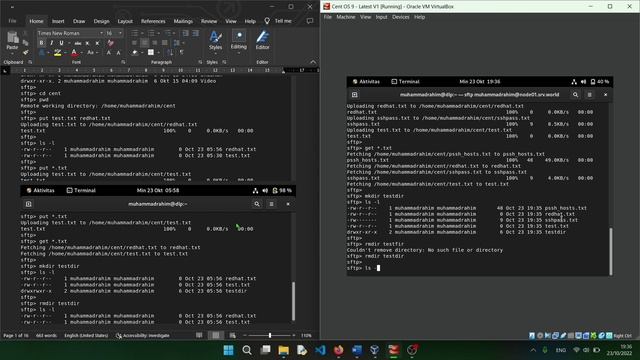Switch to the Mailings tab
This screenshot has width=640, height=360.
183,21
